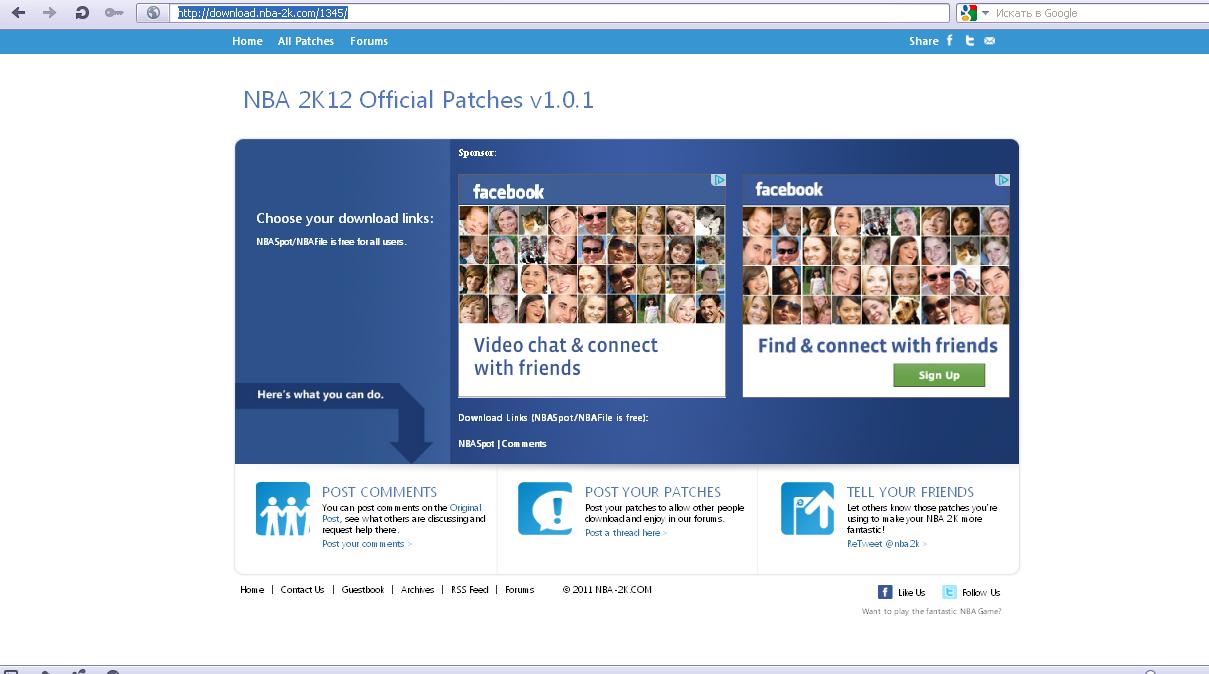Click the globe site-info icon

click(x=153, y=13)
